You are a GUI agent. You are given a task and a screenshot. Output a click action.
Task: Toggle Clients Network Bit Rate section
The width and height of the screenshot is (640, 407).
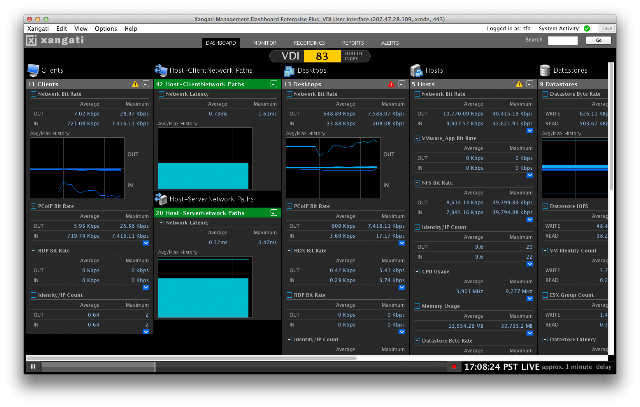pyautogui.click(x=33, y=94)
